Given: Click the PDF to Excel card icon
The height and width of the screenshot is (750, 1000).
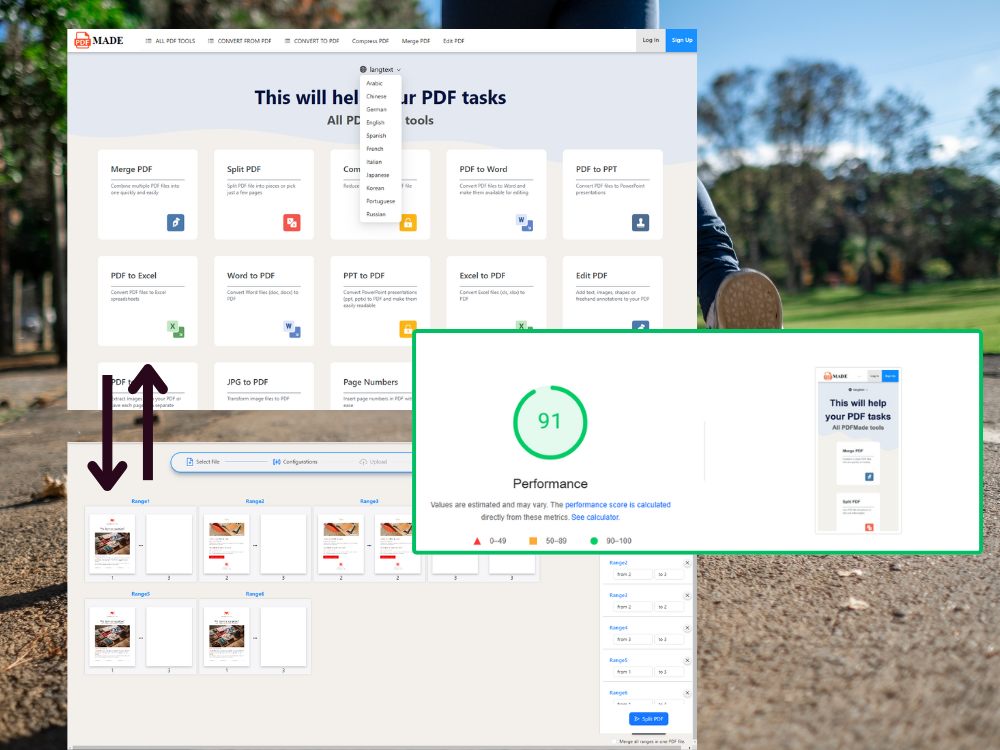Looking at the screenshot, I should click(x=175, y=329).
